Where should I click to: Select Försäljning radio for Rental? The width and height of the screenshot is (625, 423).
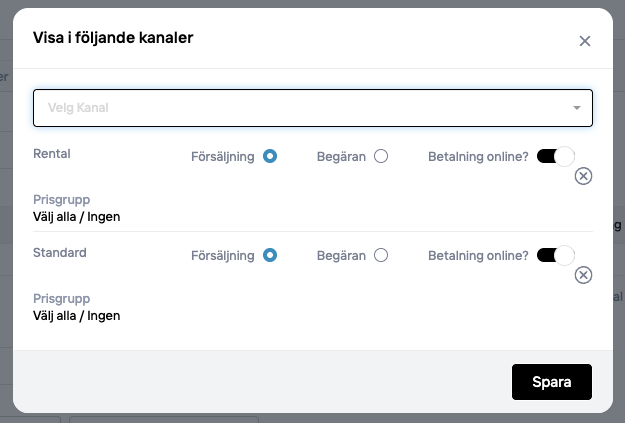coord(270,156)
